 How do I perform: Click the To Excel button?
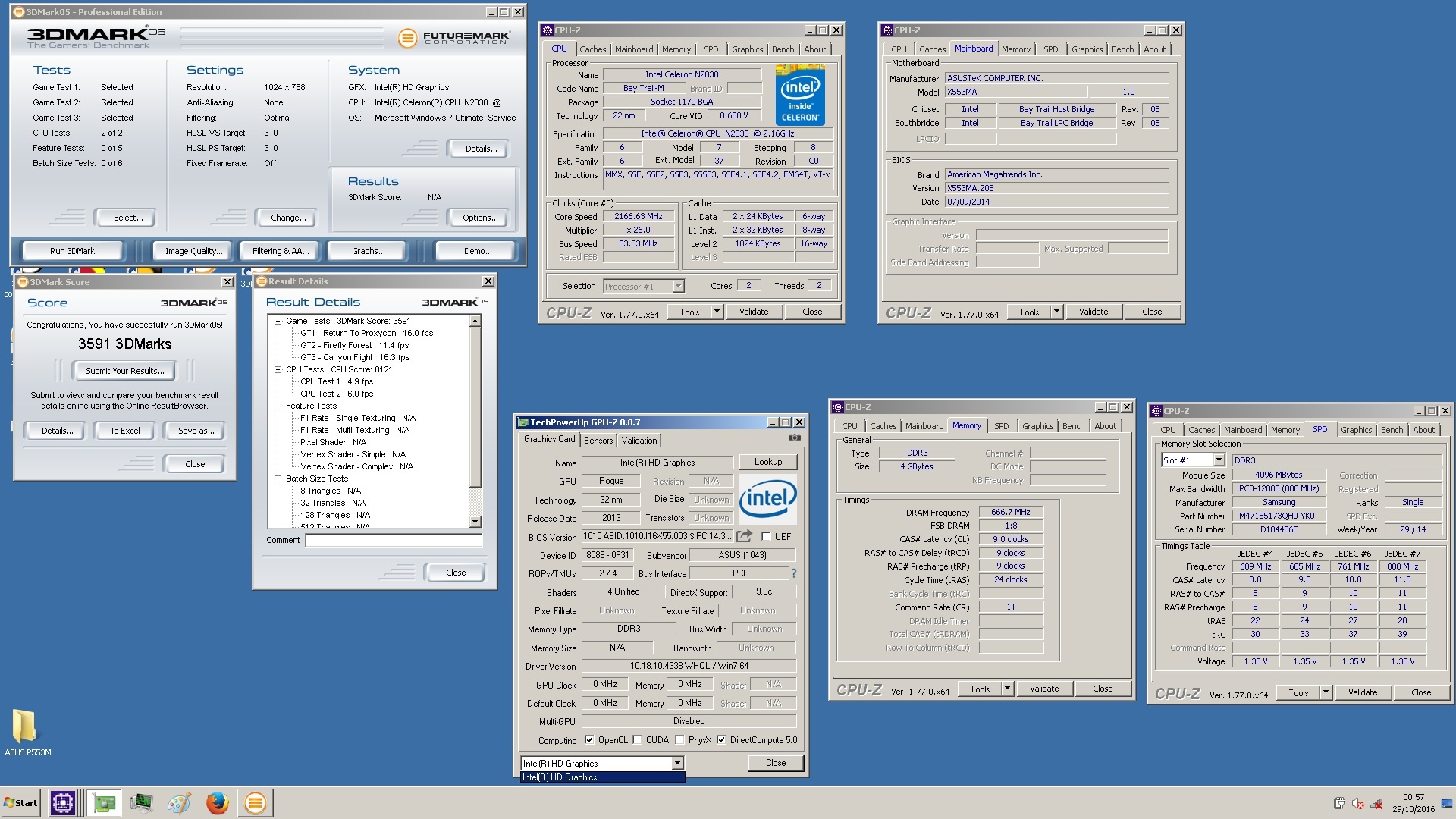coord(125,431)
